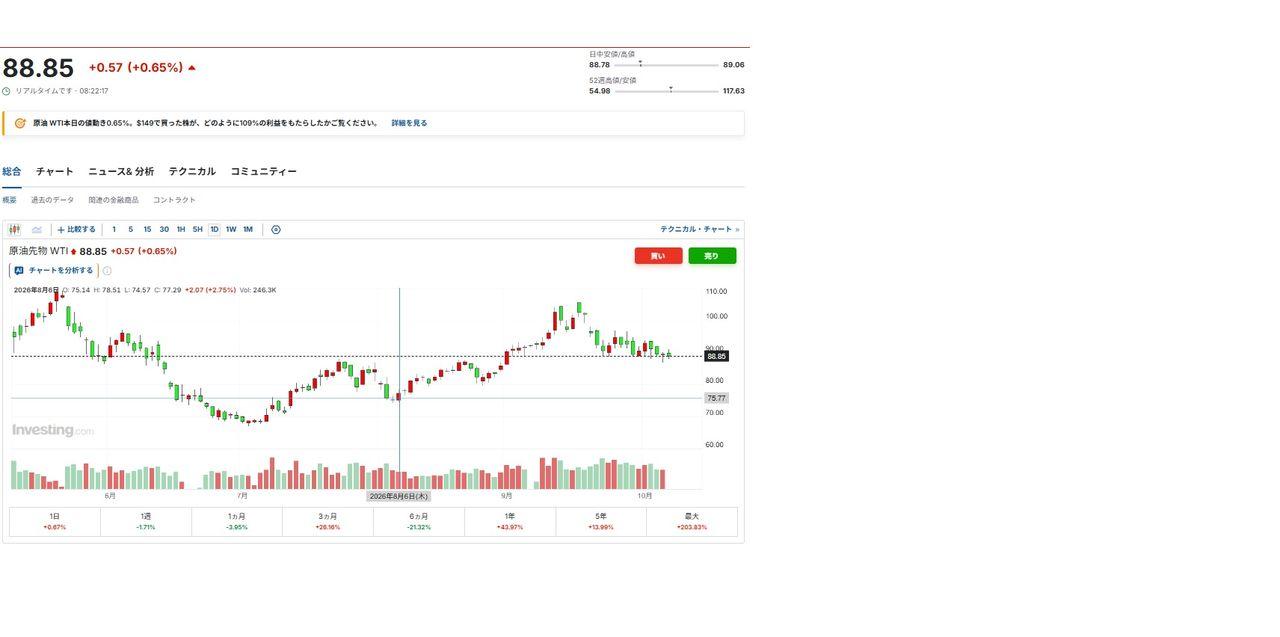The image size is (1280, 637).
Task: Click the info icon beside チャートを分析する
Action: [107, 271]
